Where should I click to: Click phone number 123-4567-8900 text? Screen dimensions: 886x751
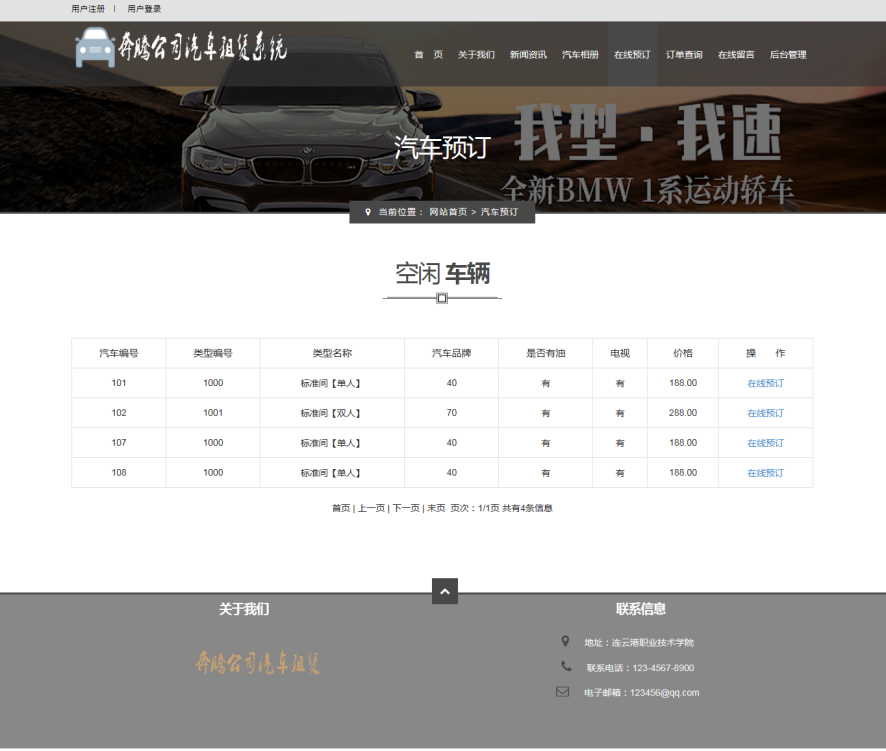point(663,668)
